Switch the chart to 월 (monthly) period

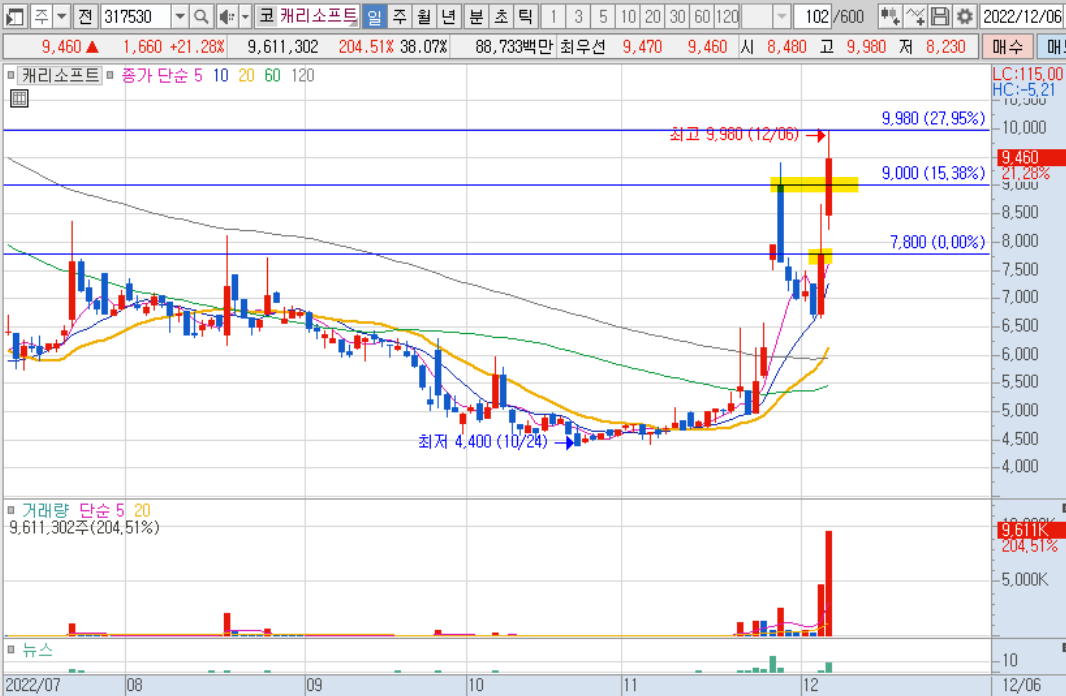(424, 16)
